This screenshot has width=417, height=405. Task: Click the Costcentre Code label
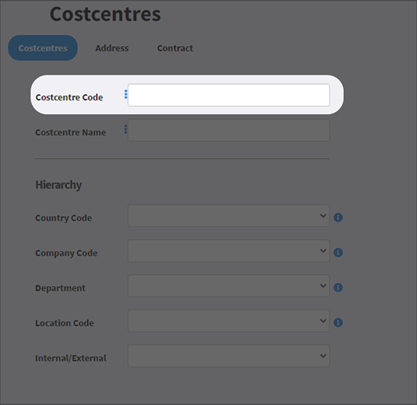click(x=69, y=97)
